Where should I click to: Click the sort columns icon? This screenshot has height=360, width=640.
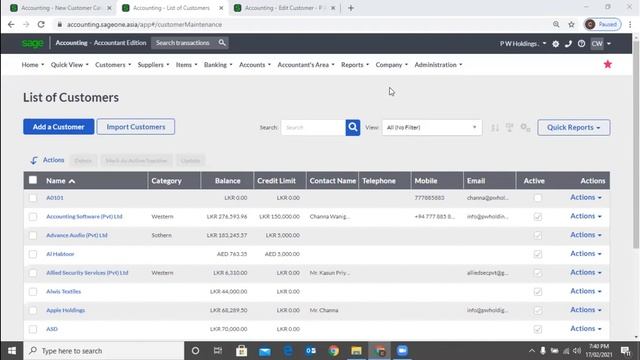pyautogui.click(x=495, y=128)
